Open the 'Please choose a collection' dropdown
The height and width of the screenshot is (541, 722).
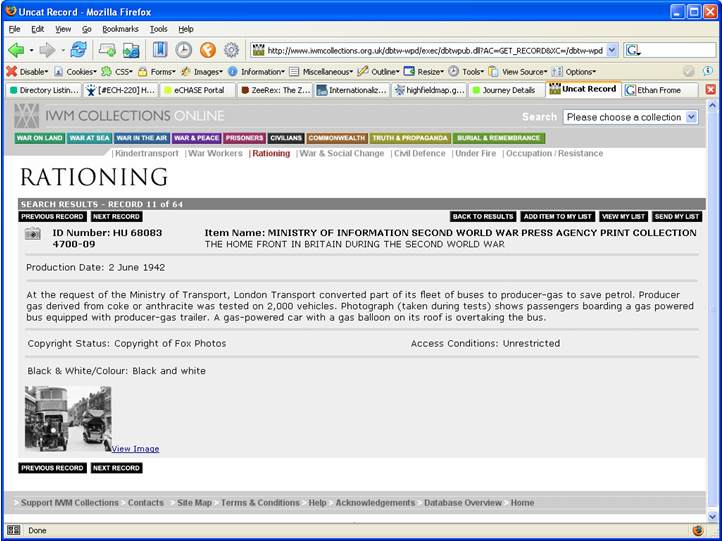630,117
